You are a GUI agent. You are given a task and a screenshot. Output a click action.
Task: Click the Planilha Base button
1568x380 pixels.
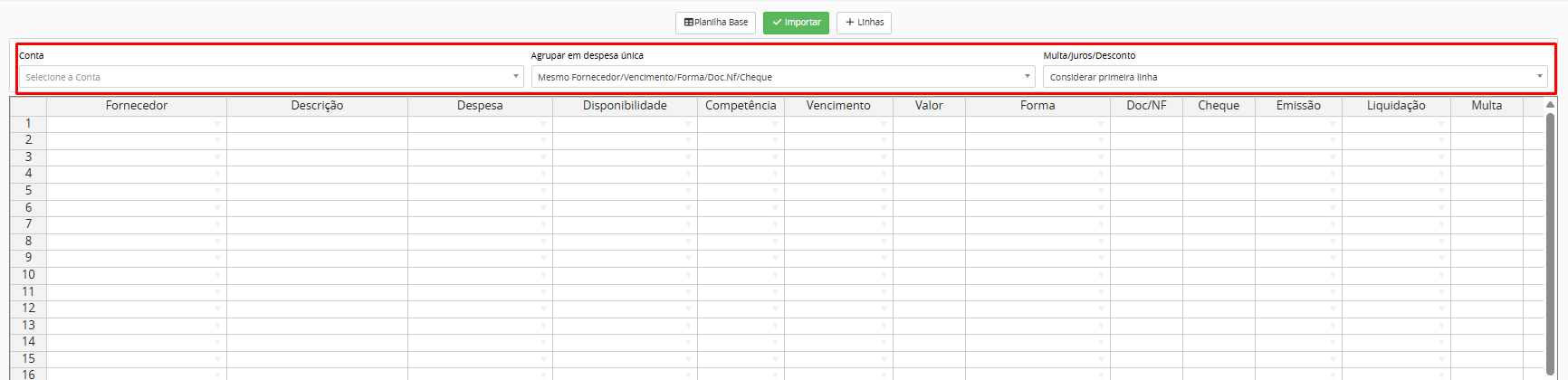tap(715, 23)
